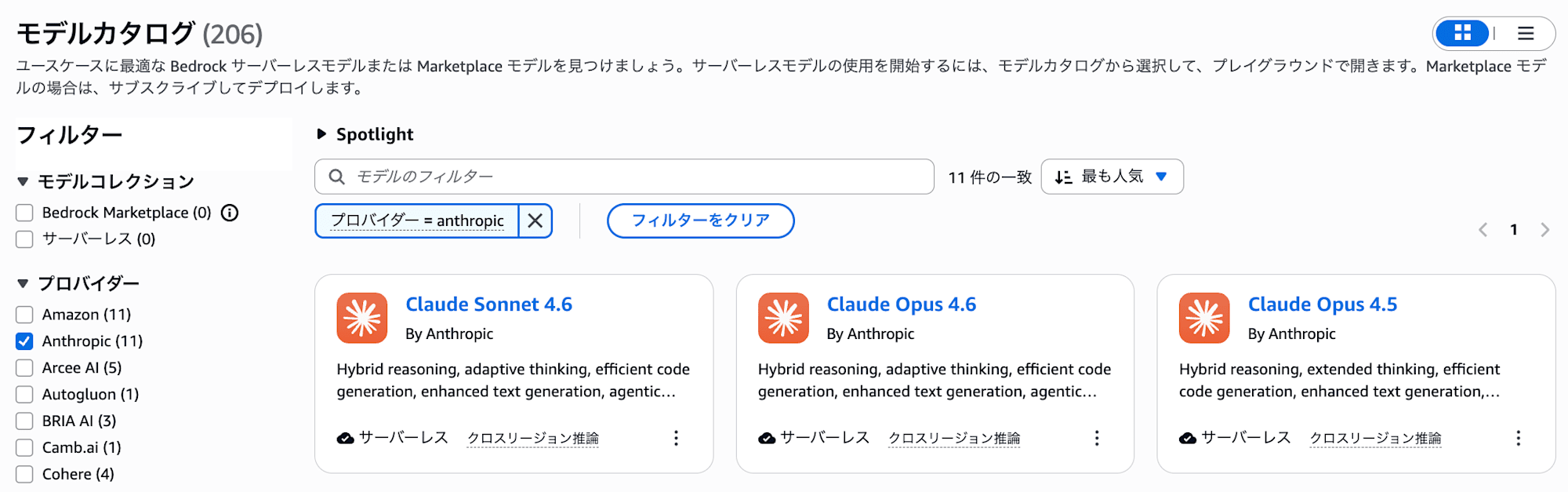The width and height of the screenshot is (1568, 492).
Task: Click the magnifier icon in the model filter
Action: click(336, 177)
